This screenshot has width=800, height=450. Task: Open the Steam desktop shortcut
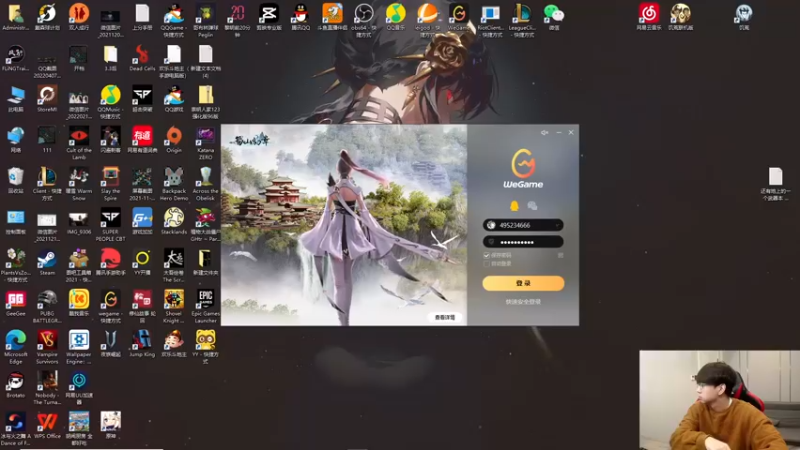[47, 263]
